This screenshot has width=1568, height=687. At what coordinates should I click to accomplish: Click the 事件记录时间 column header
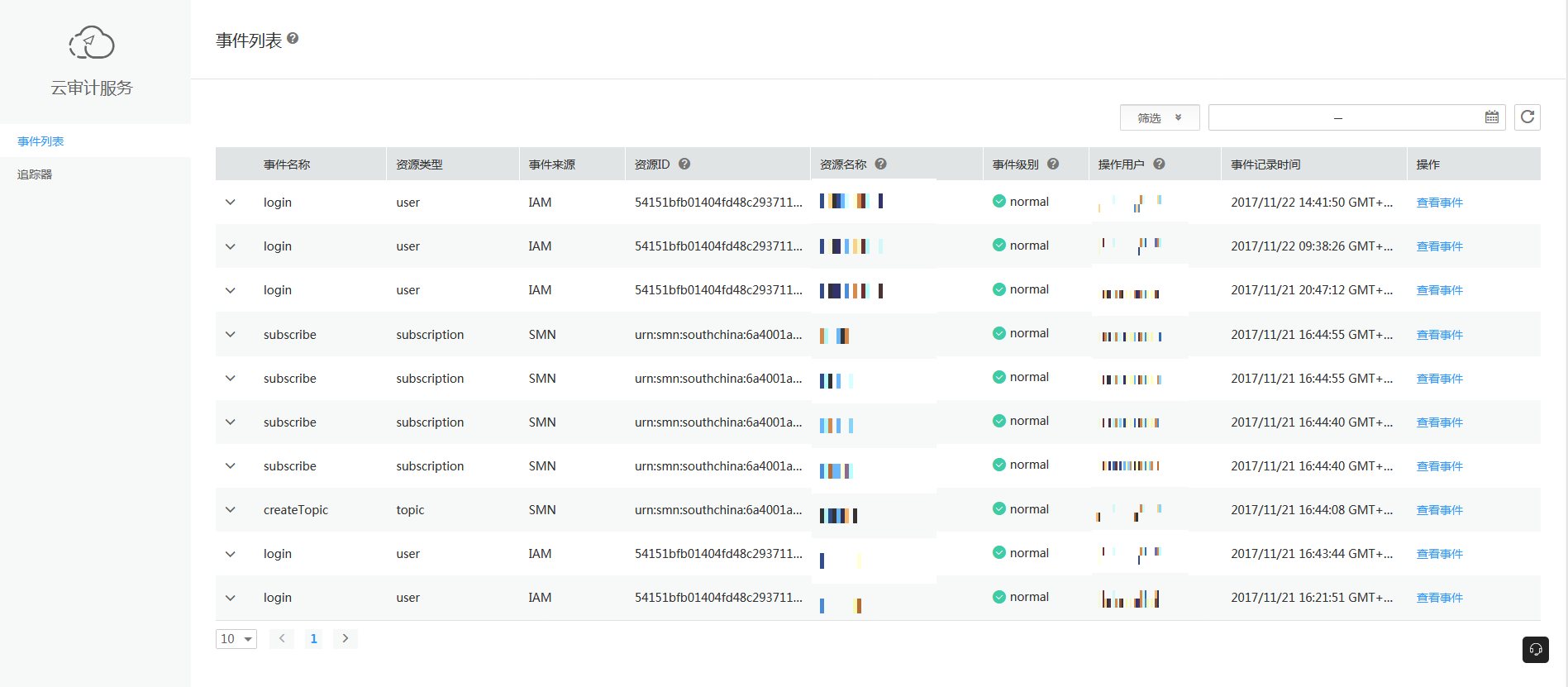click(x=1265, y=165)
